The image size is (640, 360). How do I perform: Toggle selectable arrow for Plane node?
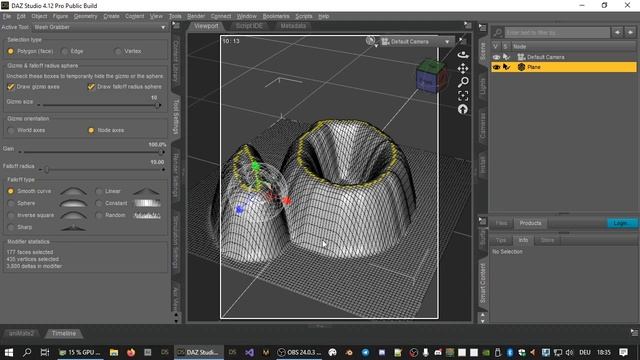pyautogui.click(x=507, y=67)
